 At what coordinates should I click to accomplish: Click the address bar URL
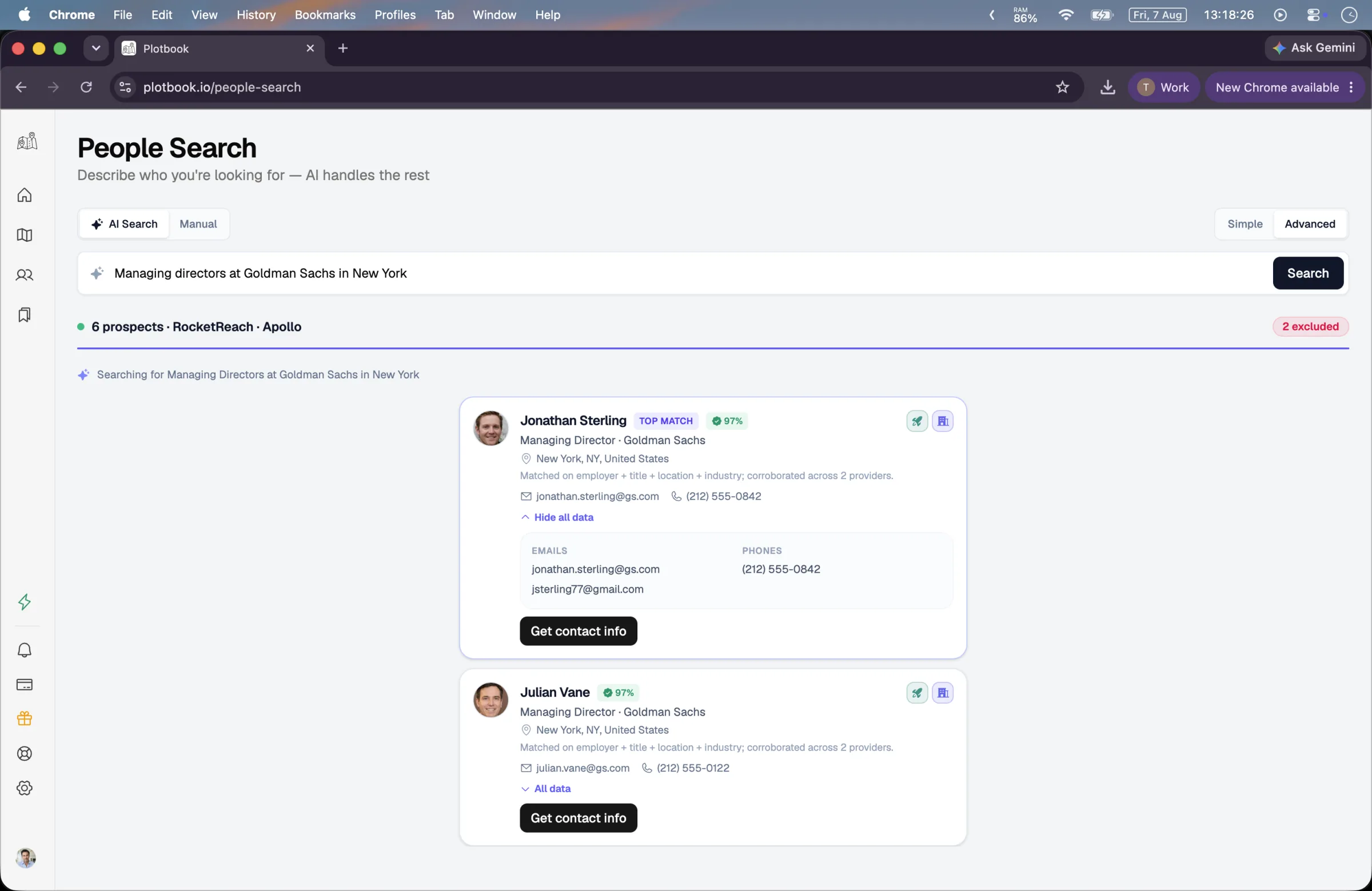(222, 87)
